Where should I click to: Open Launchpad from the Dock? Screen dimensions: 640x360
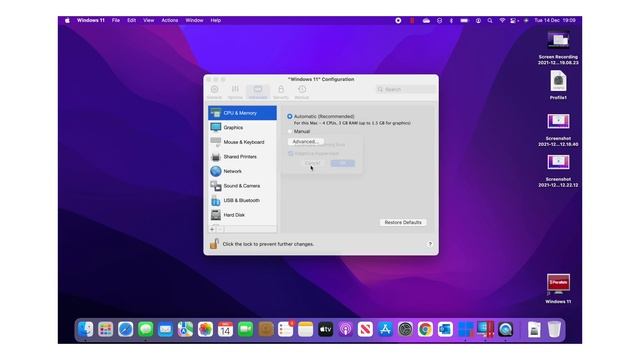106,329
